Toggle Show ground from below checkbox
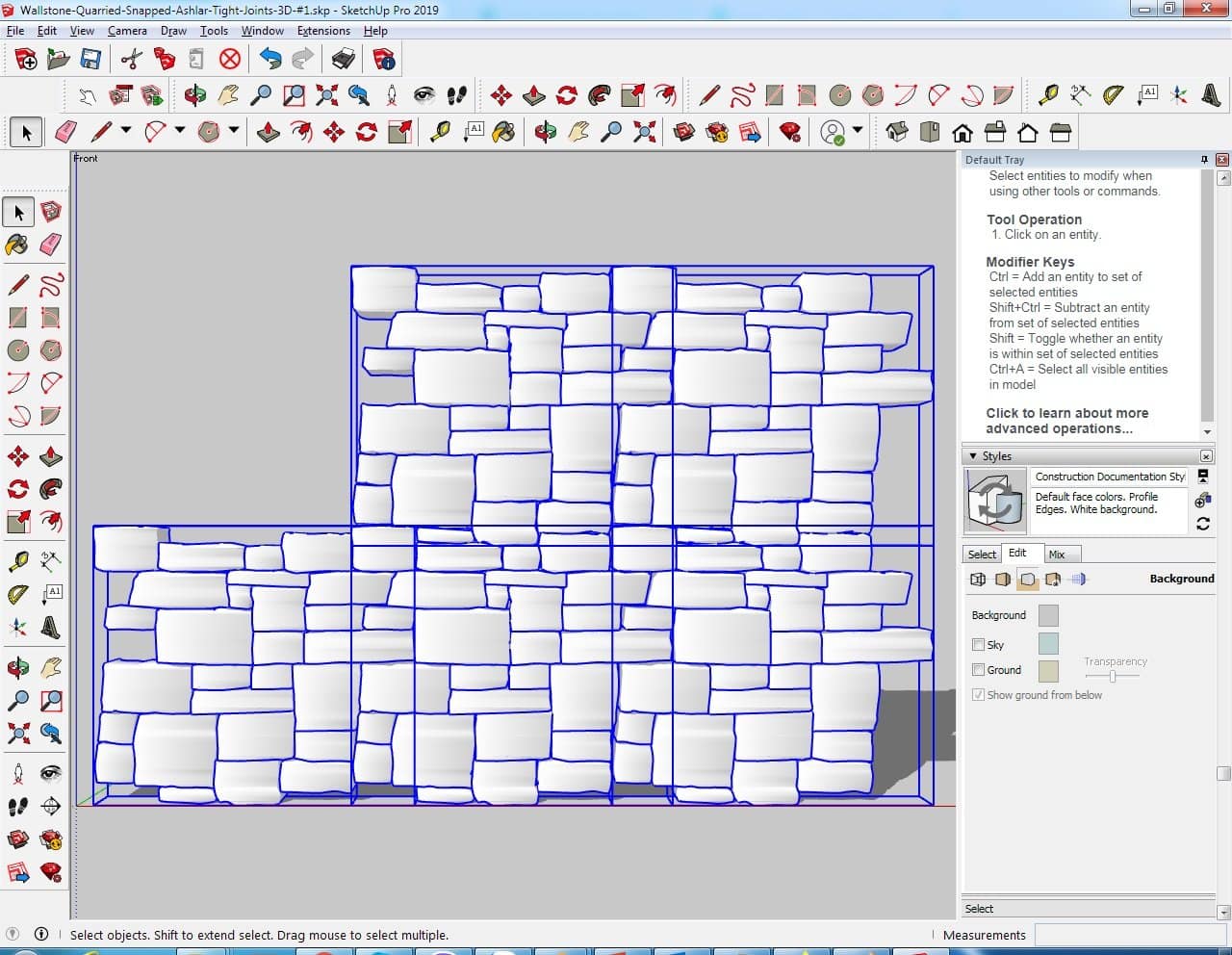 979,695
